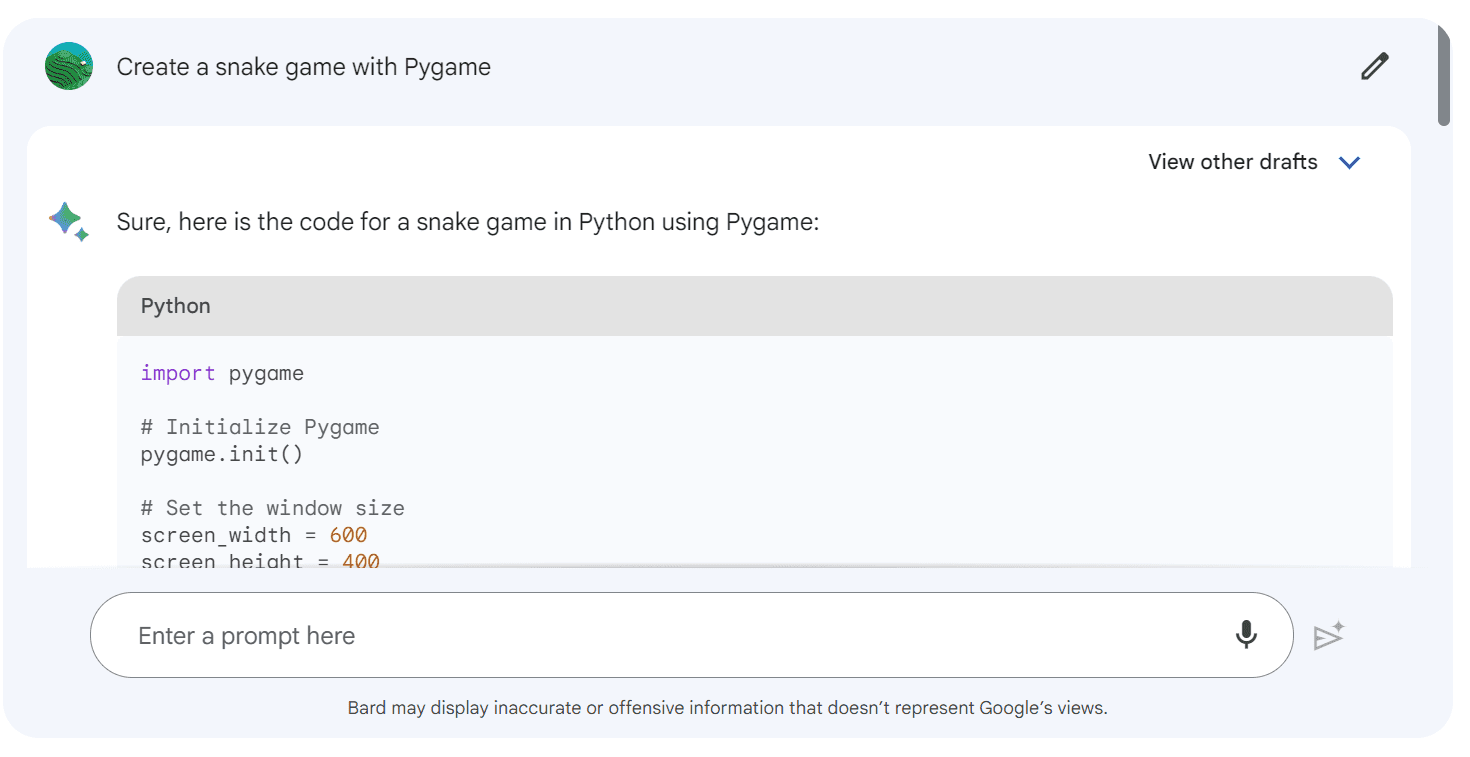Click the Sure, here is the code sentence
Image resolution: width=1470 pixels, height=757 pixels.
(x=468, y=222)
